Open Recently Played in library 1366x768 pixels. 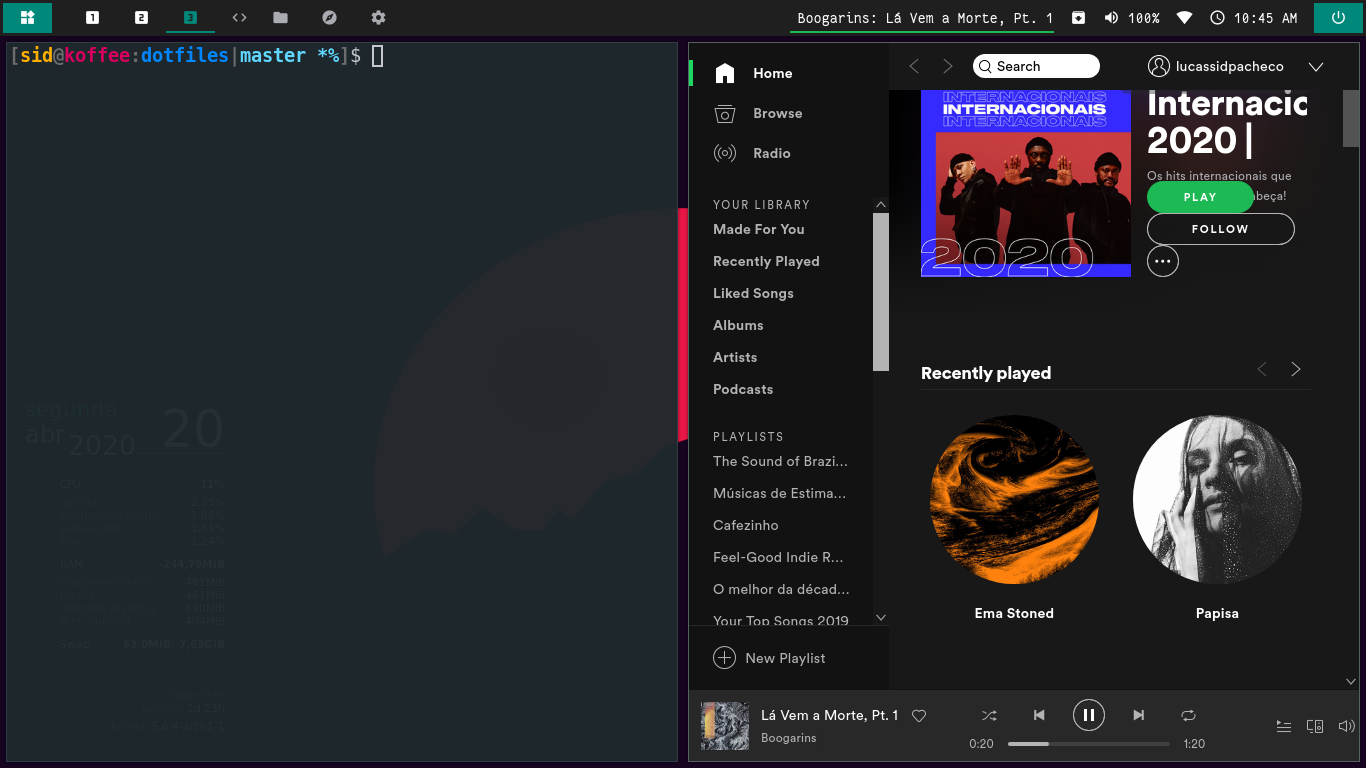click(x=766, y=261)
